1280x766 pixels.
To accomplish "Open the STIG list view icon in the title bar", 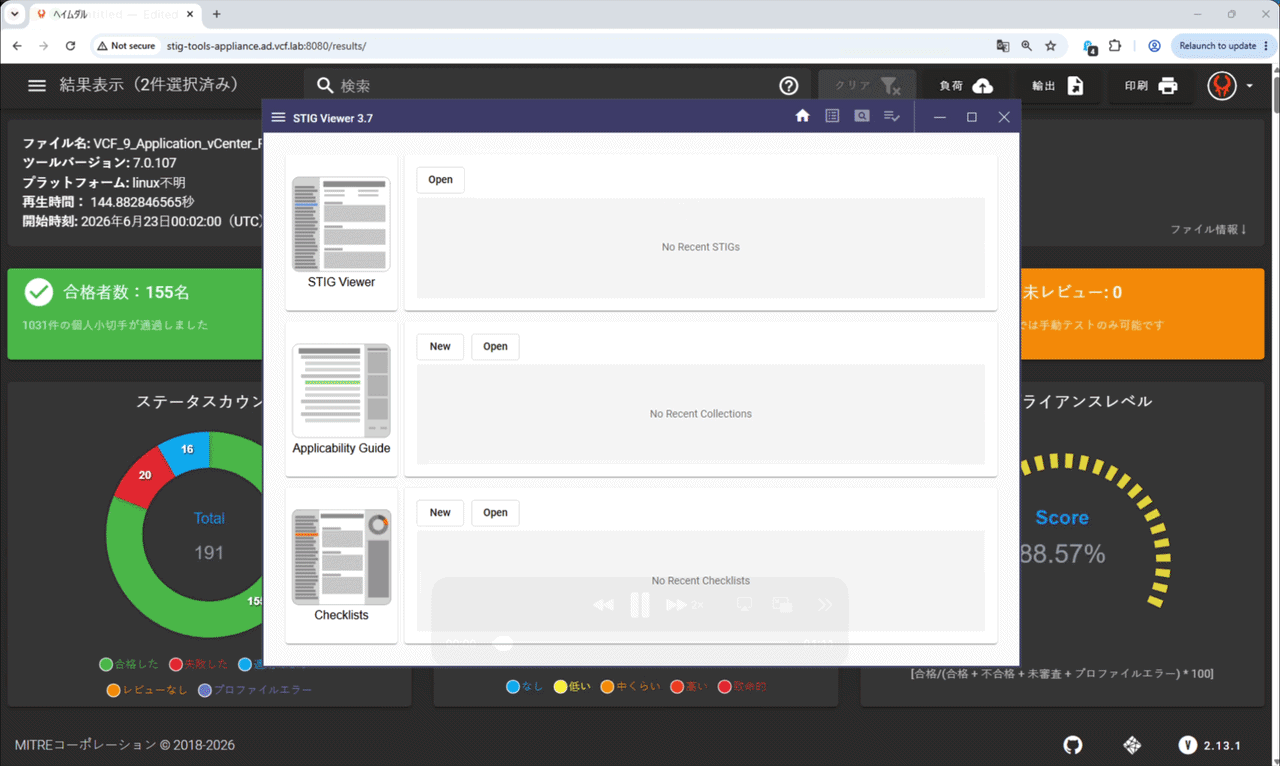I will (832, 116).
